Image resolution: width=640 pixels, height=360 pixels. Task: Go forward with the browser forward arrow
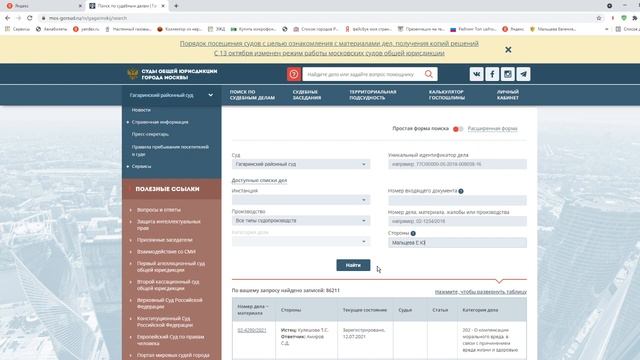(18, 18)
